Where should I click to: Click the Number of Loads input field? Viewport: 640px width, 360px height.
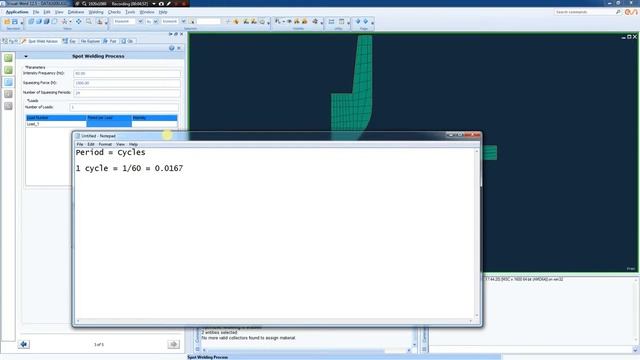pos(124,107)
